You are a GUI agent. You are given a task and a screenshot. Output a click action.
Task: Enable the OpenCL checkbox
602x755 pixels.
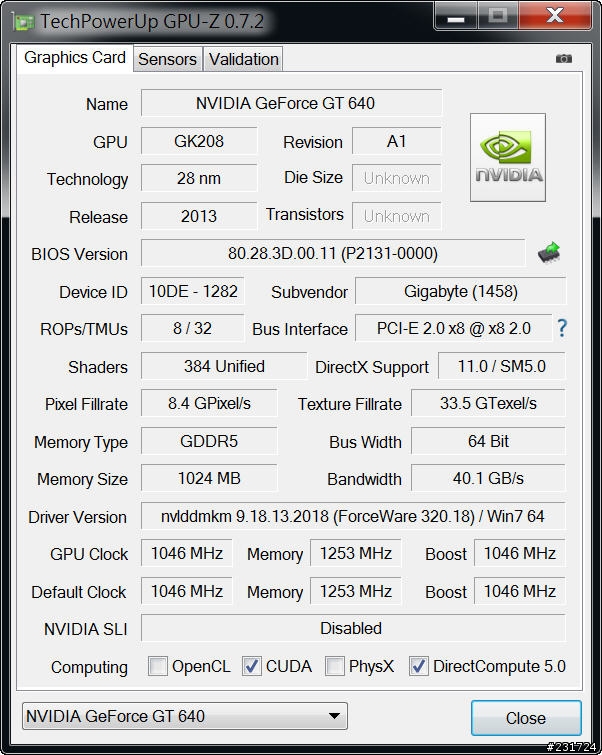click(157, 666)
